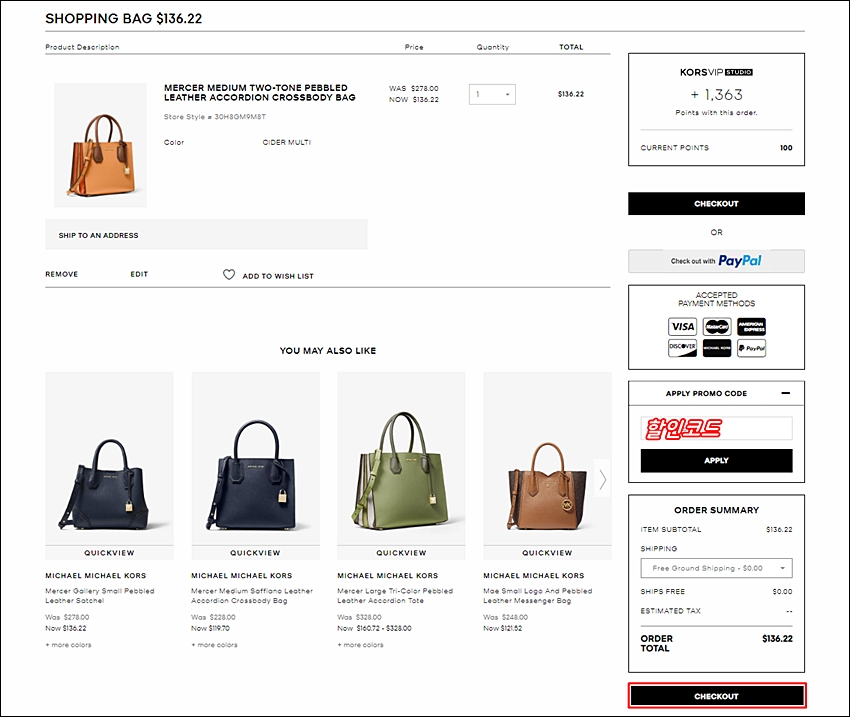This screenshot has width=850, height=717.
Task: Show more colors for Tri-Color Tote
Action: coord(360,645)
